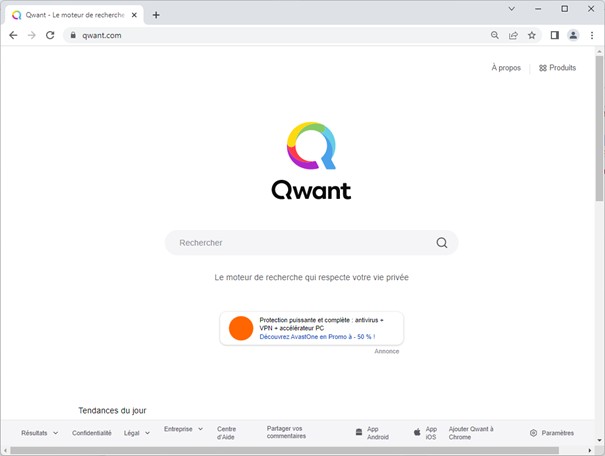Open Partager vos commentaires link
The width and height of the screenshot is (605, 456).
[286, 432]
